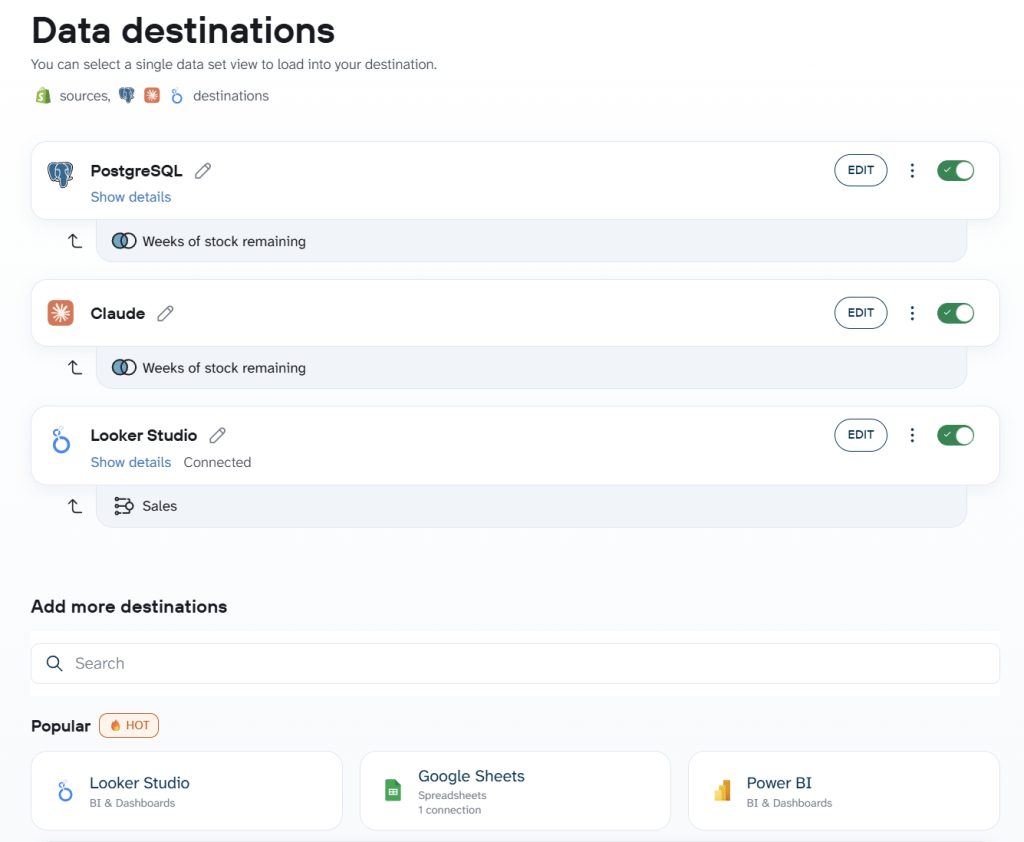Screen dimensions: 1024x842
Task: Show details for Looker Studio
Action: point(131,462)
